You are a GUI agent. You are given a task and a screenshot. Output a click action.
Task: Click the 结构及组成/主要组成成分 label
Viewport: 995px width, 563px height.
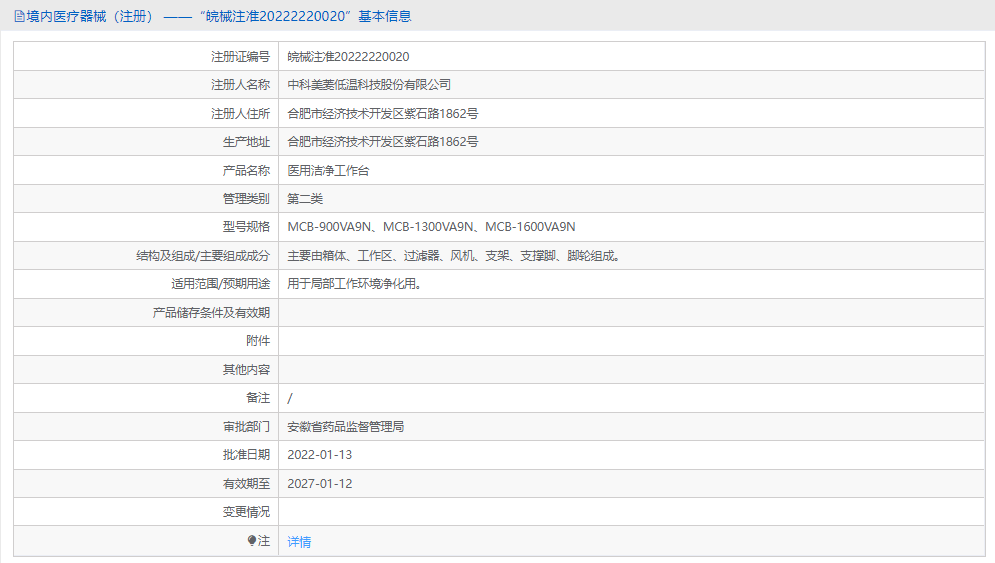203,256
